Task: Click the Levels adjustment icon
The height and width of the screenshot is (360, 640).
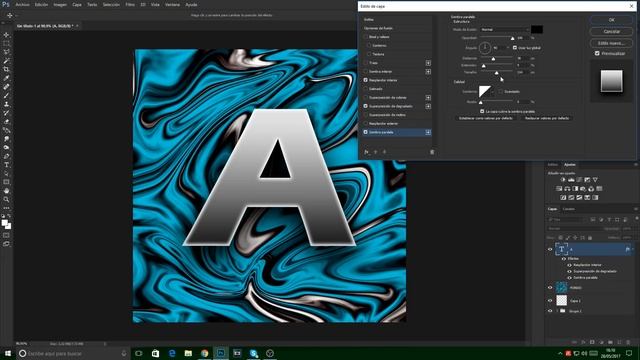Action: 571,180
